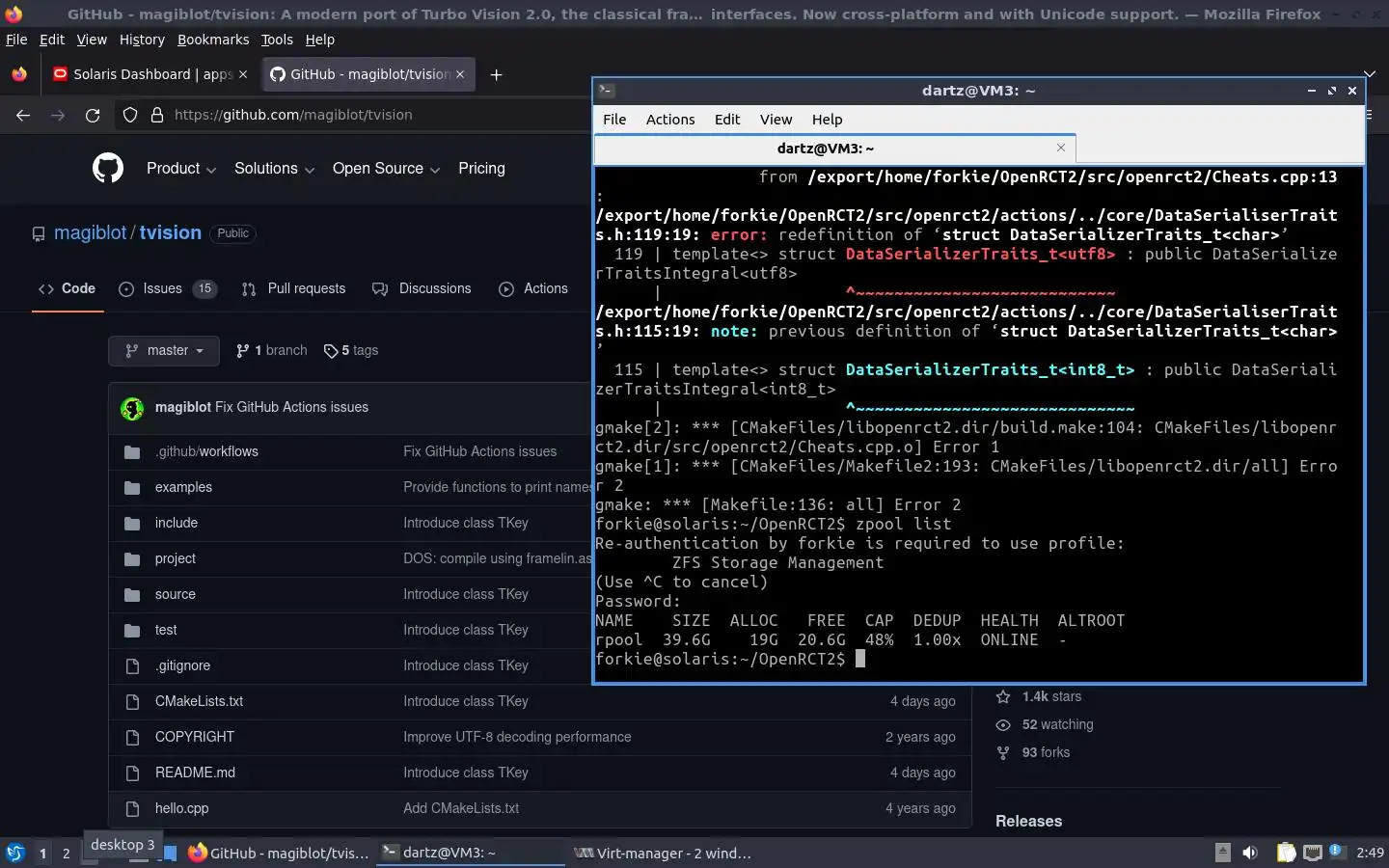Click the folder icon beside include
Viewport: 1389px width, 868px height.
coord(132,523)
